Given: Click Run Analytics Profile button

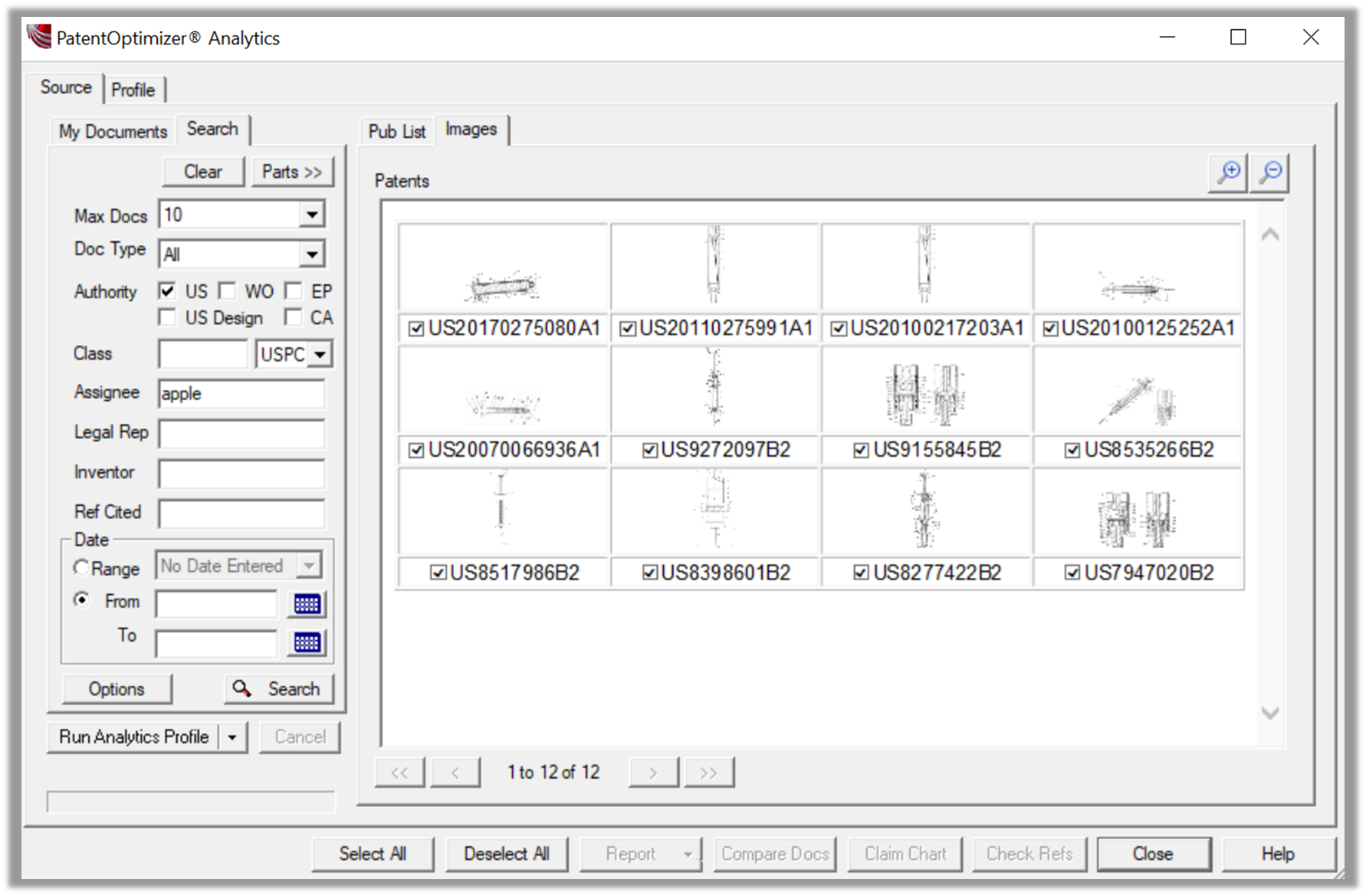Looking at the screenshot, I should 134,737.
